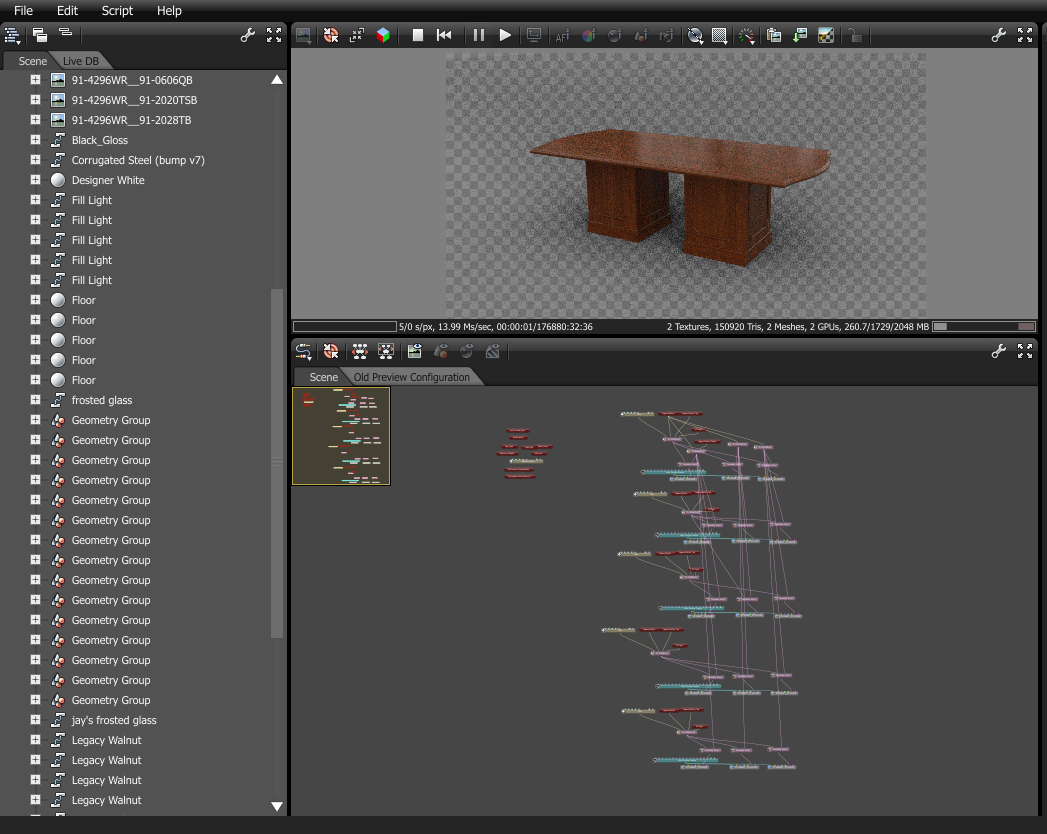The width and height of the screenshot is (1047, 834).
Task: Expand the Designer White material
Action: click(35, 180)
